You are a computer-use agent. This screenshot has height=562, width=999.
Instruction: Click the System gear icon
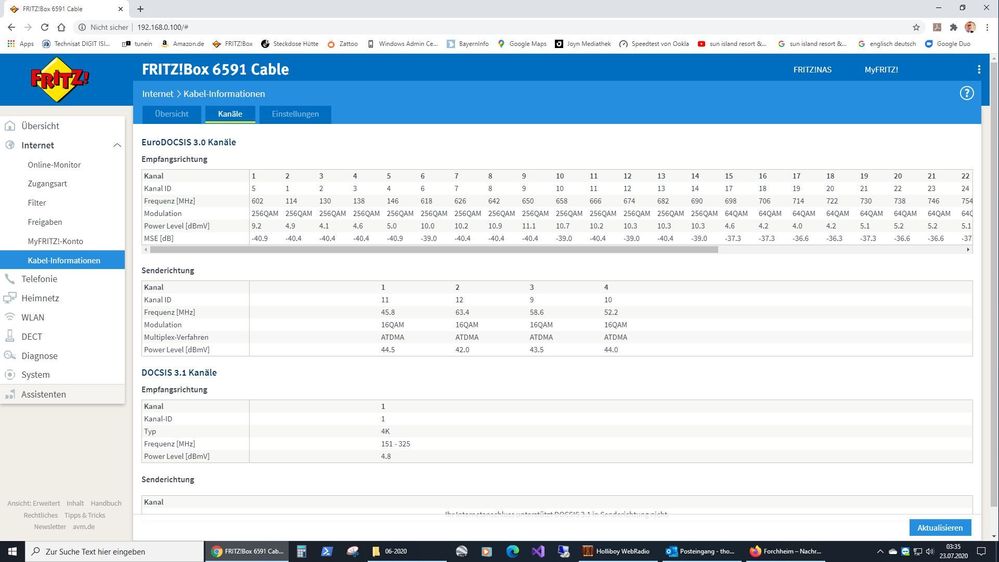[10, 375]
